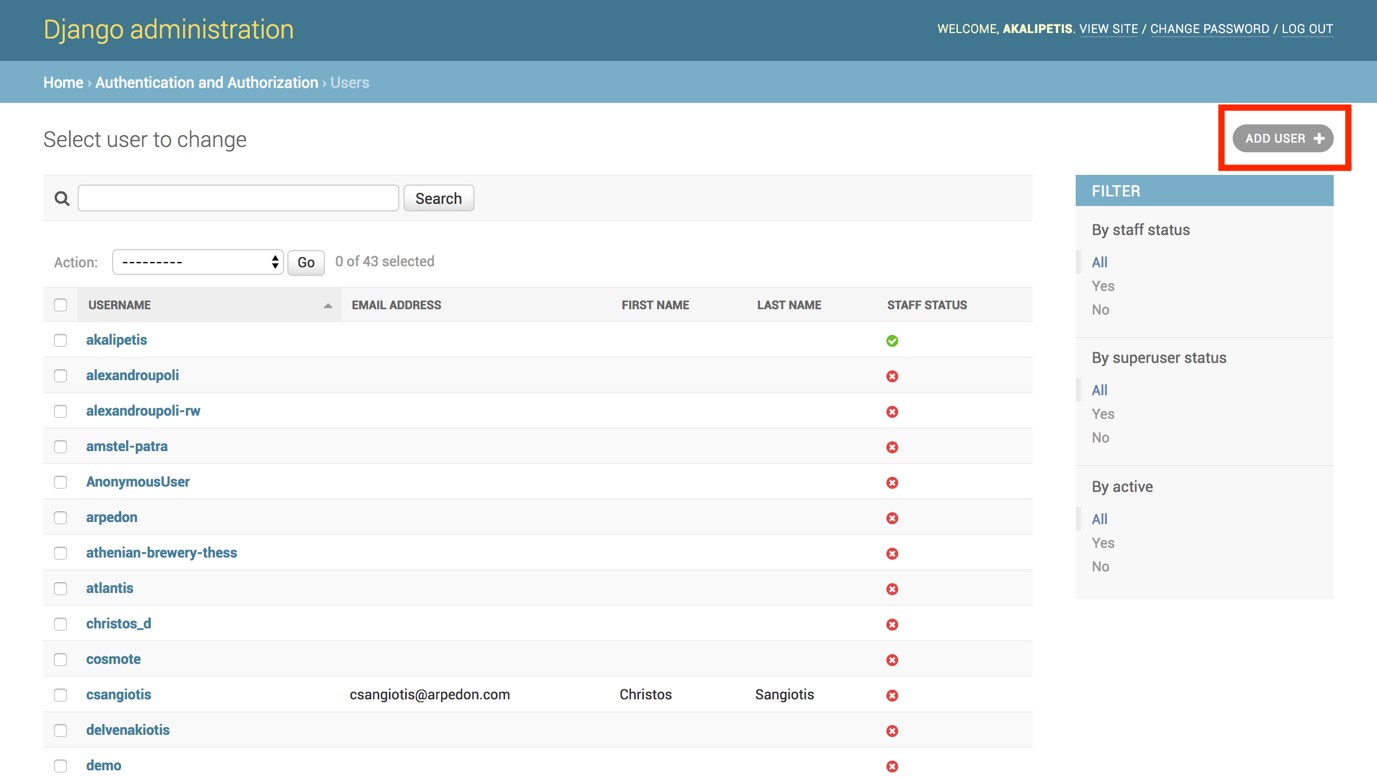
Task: Filter By active to Yes
Action: pyautogui.click(x=1103, y=543)
